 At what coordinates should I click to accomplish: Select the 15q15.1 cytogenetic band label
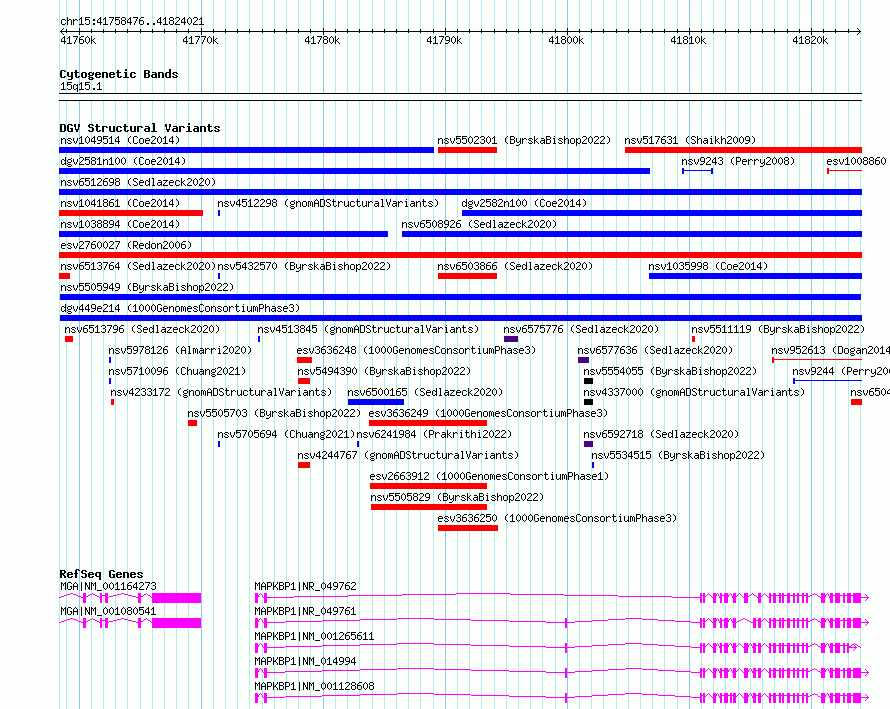pos(81,86)
